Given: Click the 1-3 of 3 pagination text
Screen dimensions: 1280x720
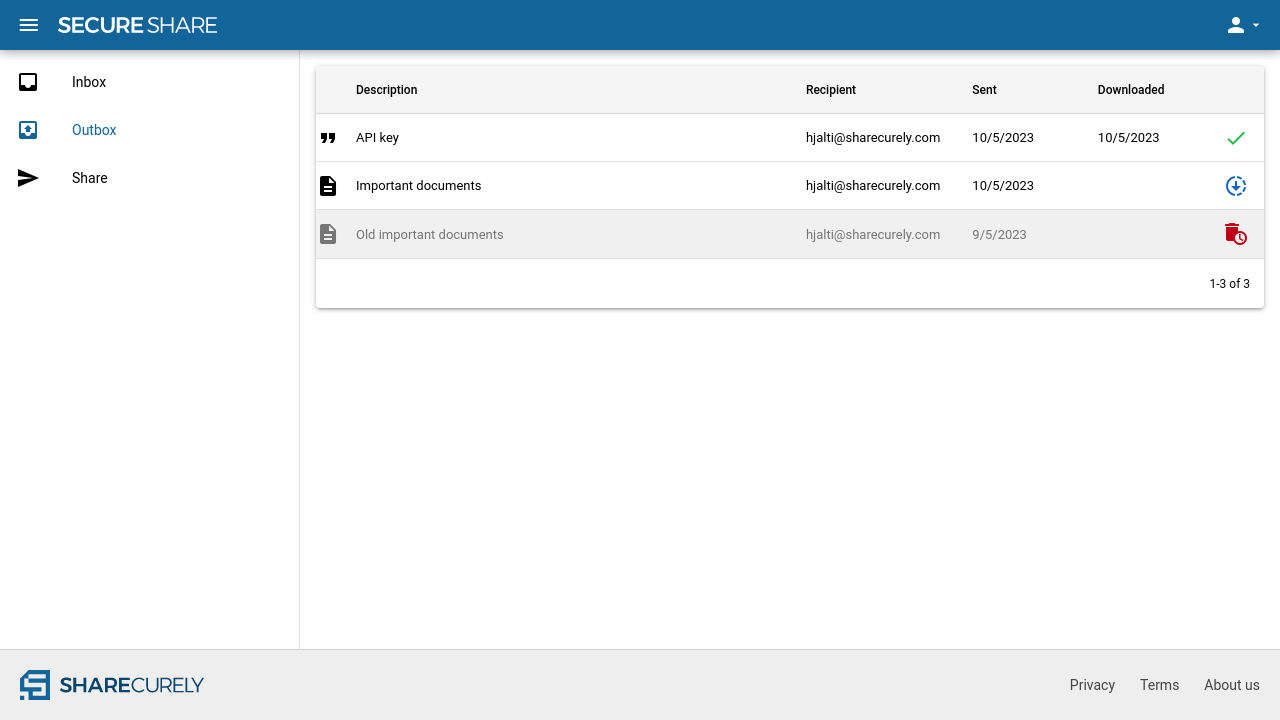Looking at the screenshot, I should [1229, 284].
